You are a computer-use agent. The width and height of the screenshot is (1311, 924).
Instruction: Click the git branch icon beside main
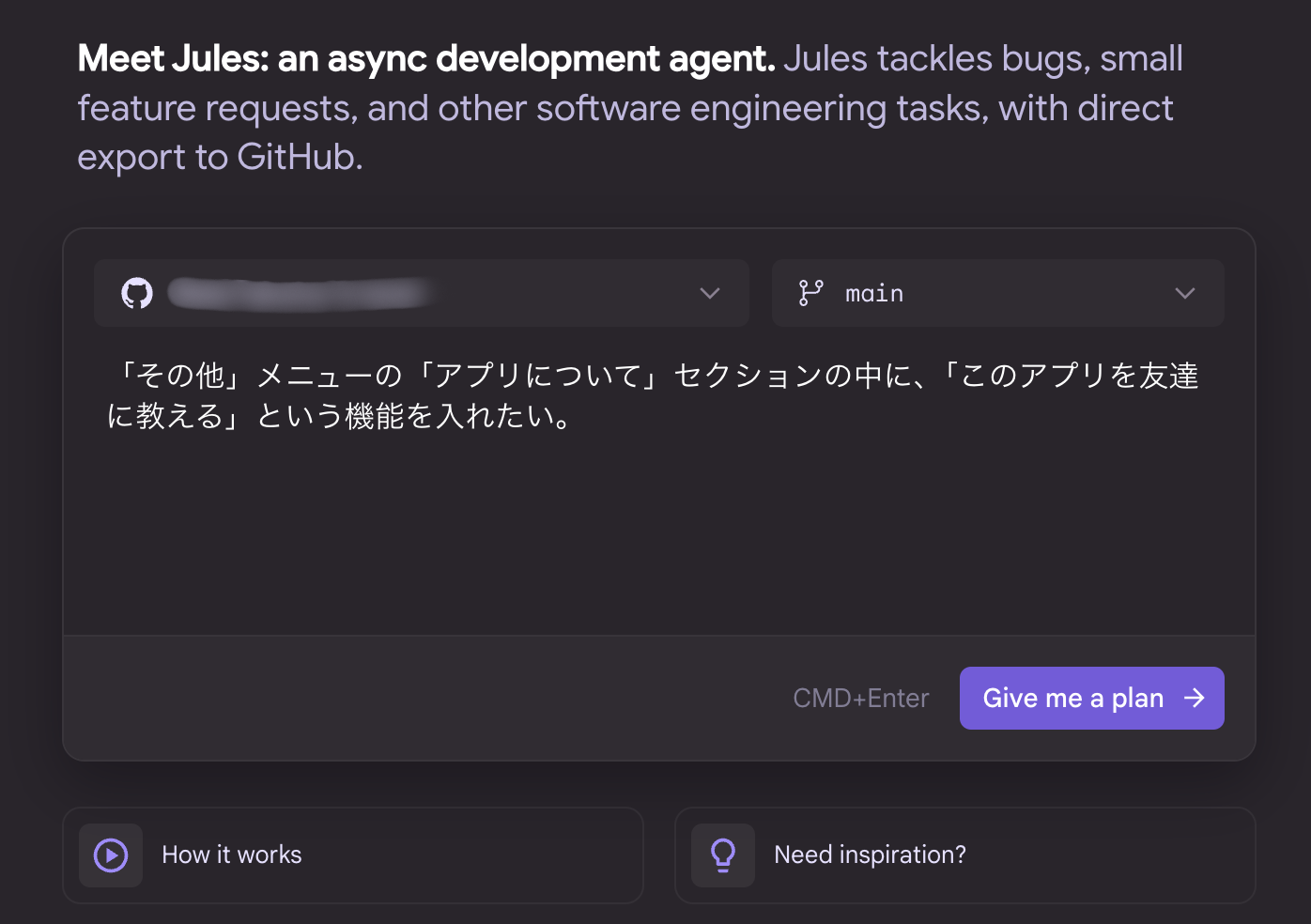pyautogui.click(x=810, y=293)
